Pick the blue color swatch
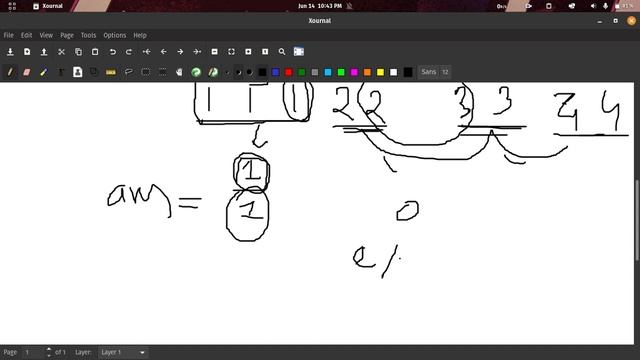The height and width of the screenshot is (360, 640). click(276, 73)
